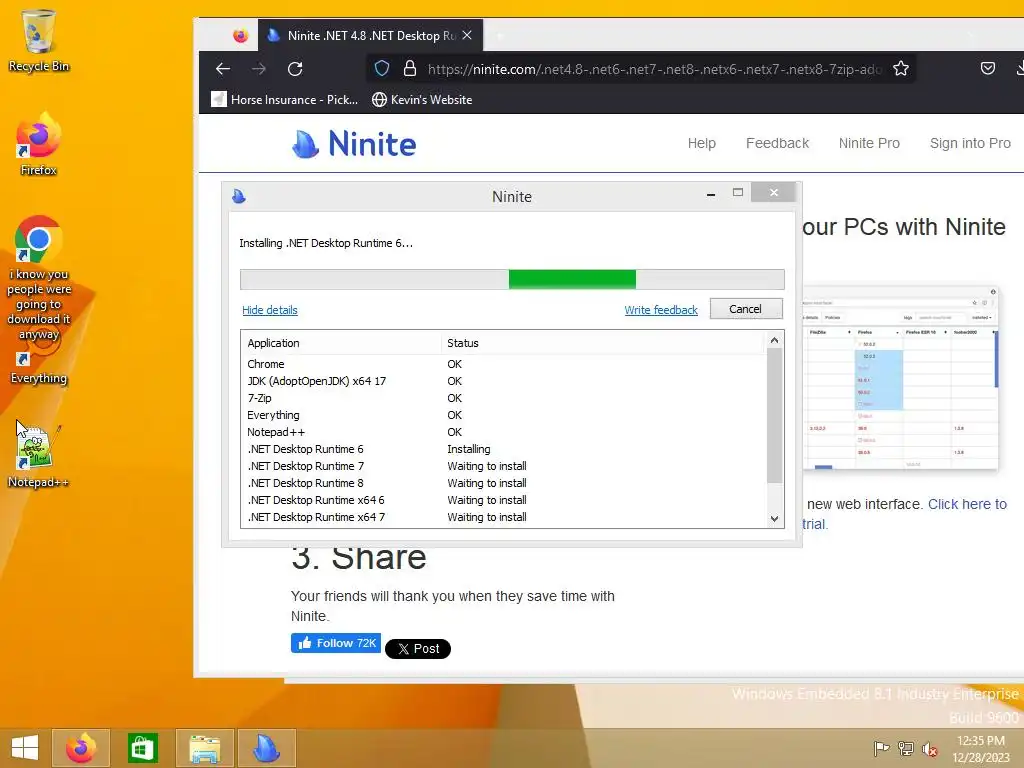Viewport: 1024px width, 768px height.
Task: Open the Windows Start button
Action: tap(25, 748)
